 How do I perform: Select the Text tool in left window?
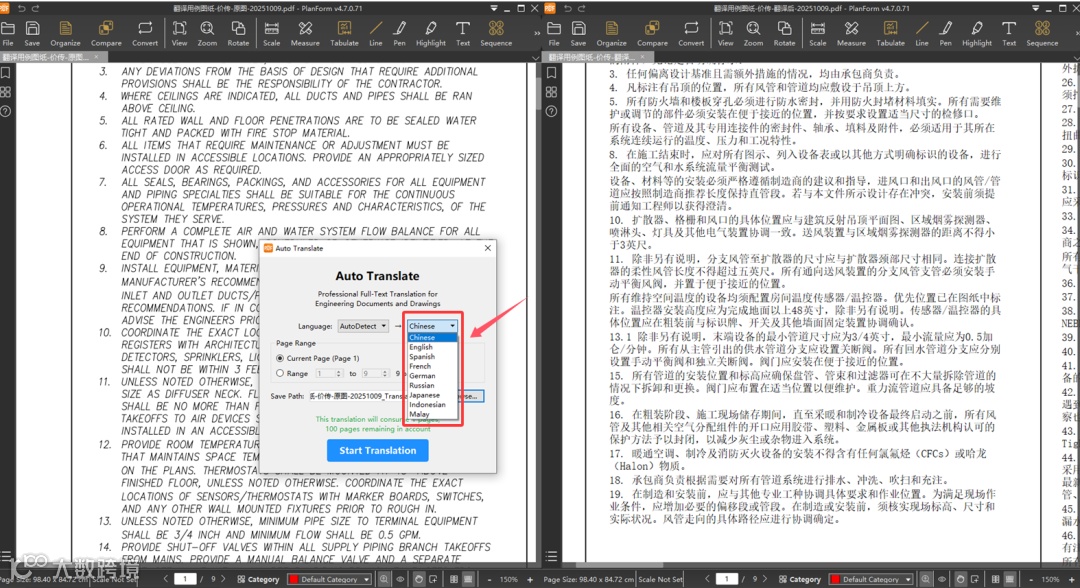coord(463,33)
